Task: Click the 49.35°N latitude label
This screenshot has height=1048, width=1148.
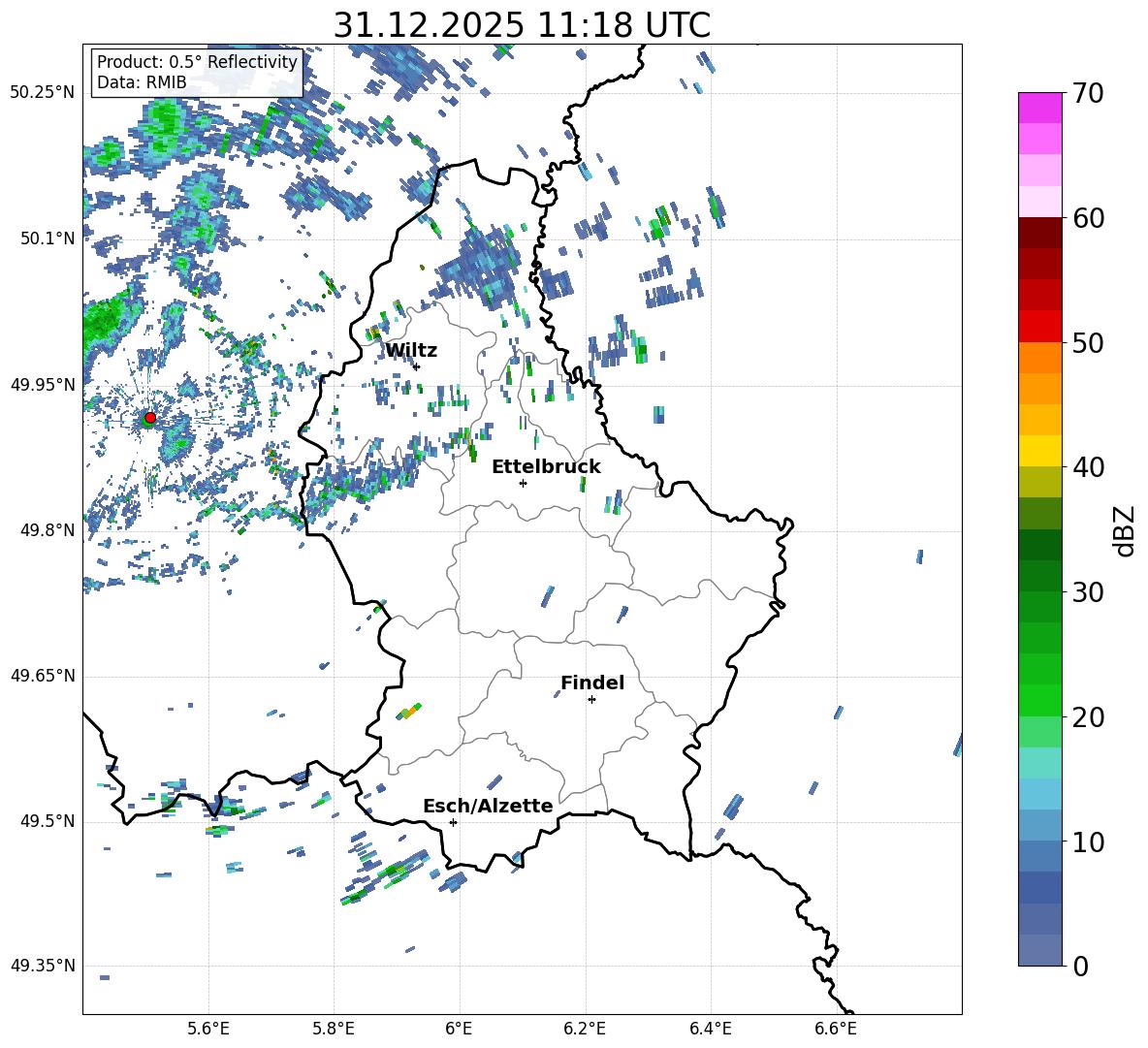Action: tap(44, 966)
